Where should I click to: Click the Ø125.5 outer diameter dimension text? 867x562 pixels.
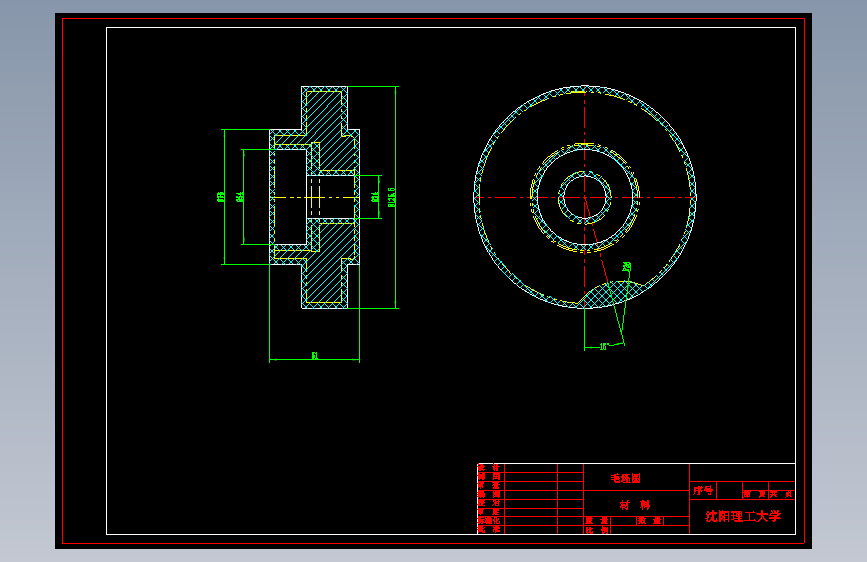tap(391, 197)
